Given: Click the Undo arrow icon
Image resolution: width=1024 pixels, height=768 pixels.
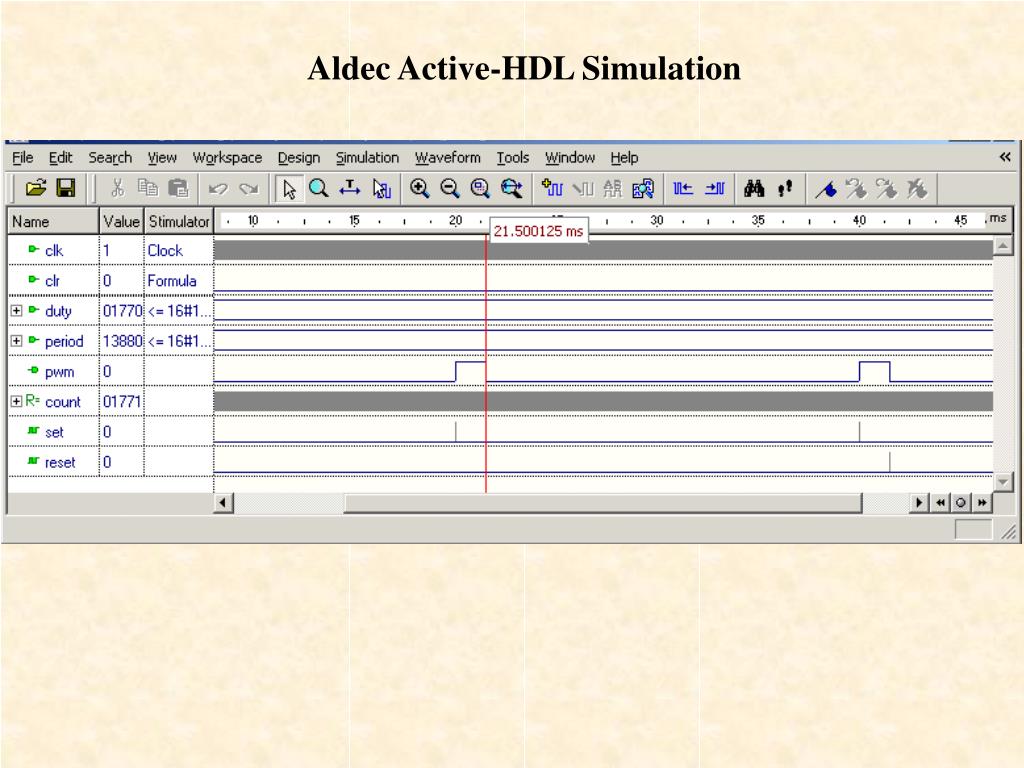Looking at the screenshot, I should point(217,189).
